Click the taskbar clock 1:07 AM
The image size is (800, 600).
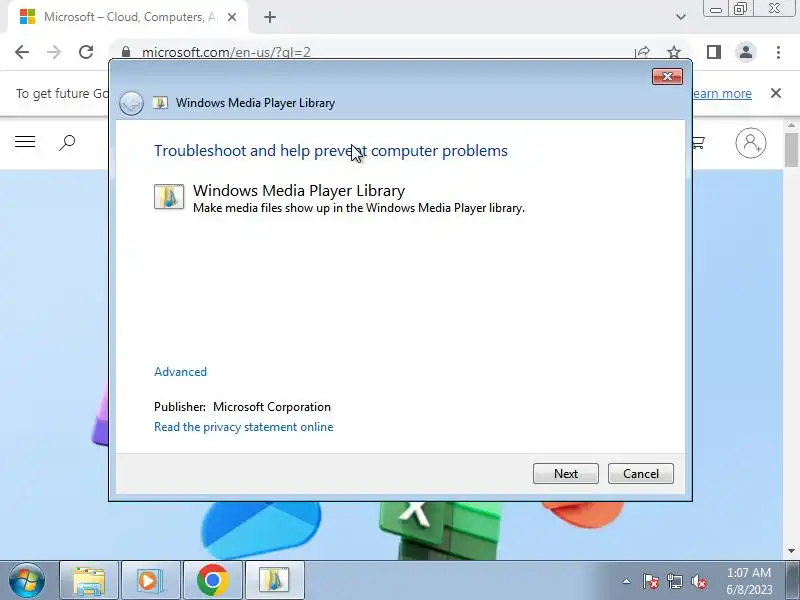(x=749, y=573)
